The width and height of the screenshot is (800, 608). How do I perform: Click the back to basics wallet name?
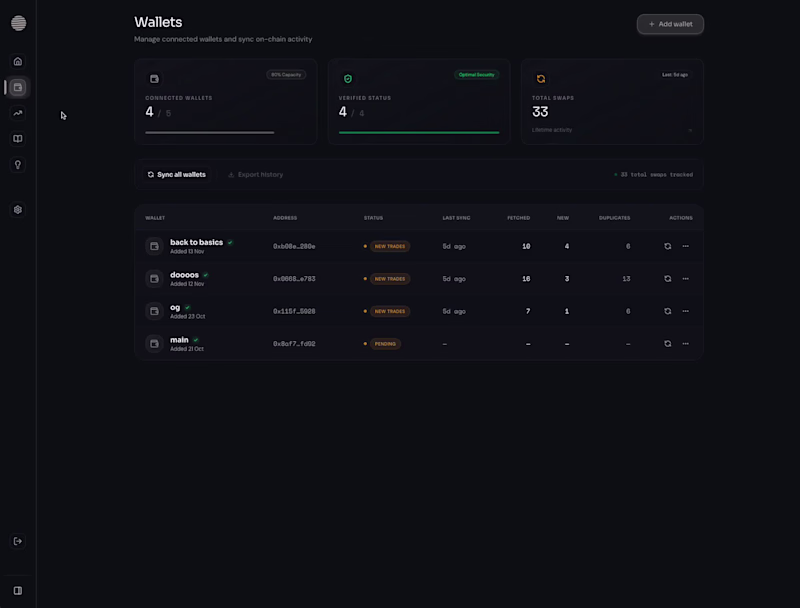click(x=196, y=242)
